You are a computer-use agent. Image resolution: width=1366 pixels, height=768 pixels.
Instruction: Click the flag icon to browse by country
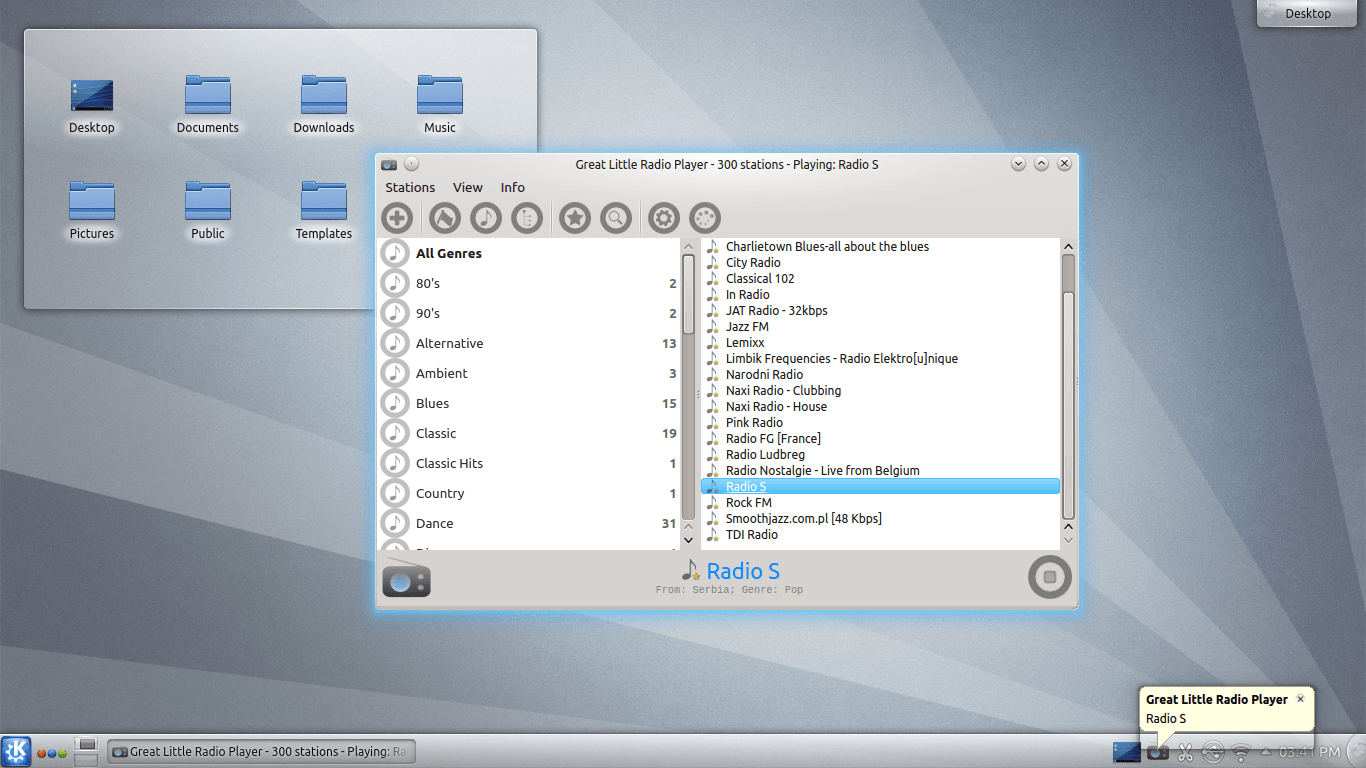[445, 218]
